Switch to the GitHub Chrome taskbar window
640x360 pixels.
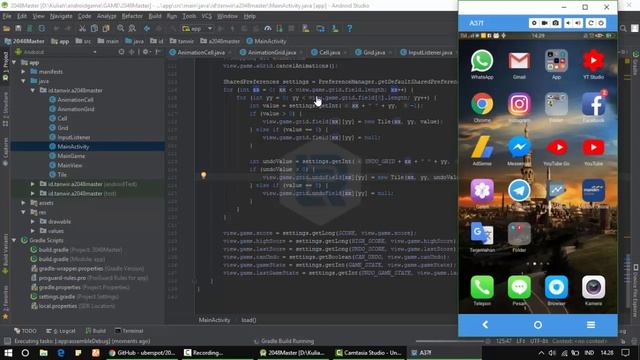click(142, 353)
